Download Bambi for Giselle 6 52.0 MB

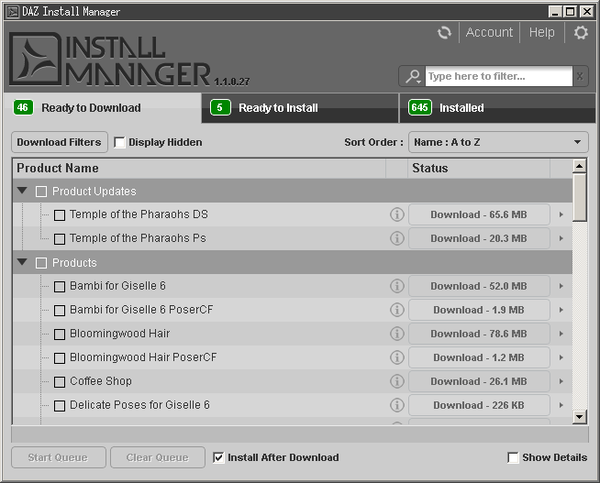(479, 286)
